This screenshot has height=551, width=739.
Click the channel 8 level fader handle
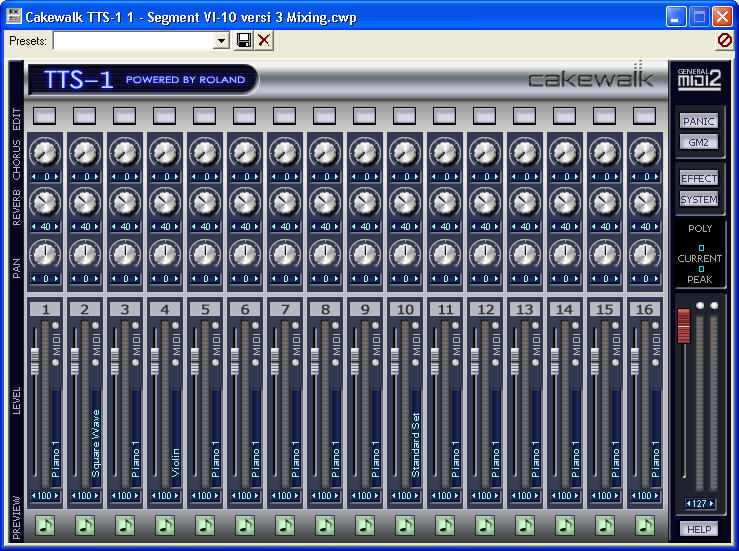tap(315, 362)
